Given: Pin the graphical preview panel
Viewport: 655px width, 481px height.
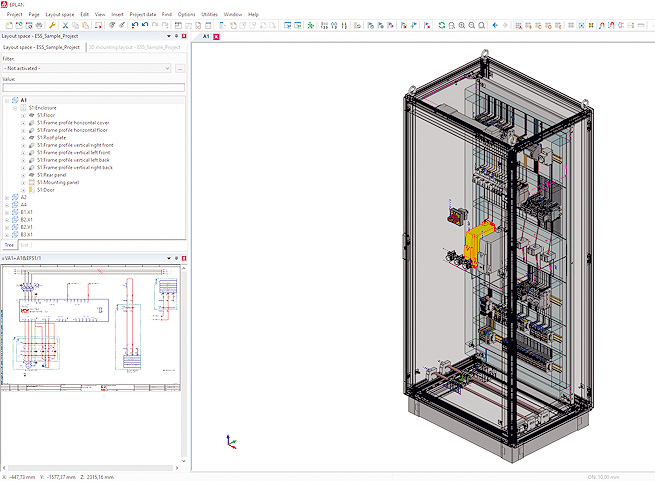Looking at the screenshot, I should pyautogui.click(x=176, y=258).
